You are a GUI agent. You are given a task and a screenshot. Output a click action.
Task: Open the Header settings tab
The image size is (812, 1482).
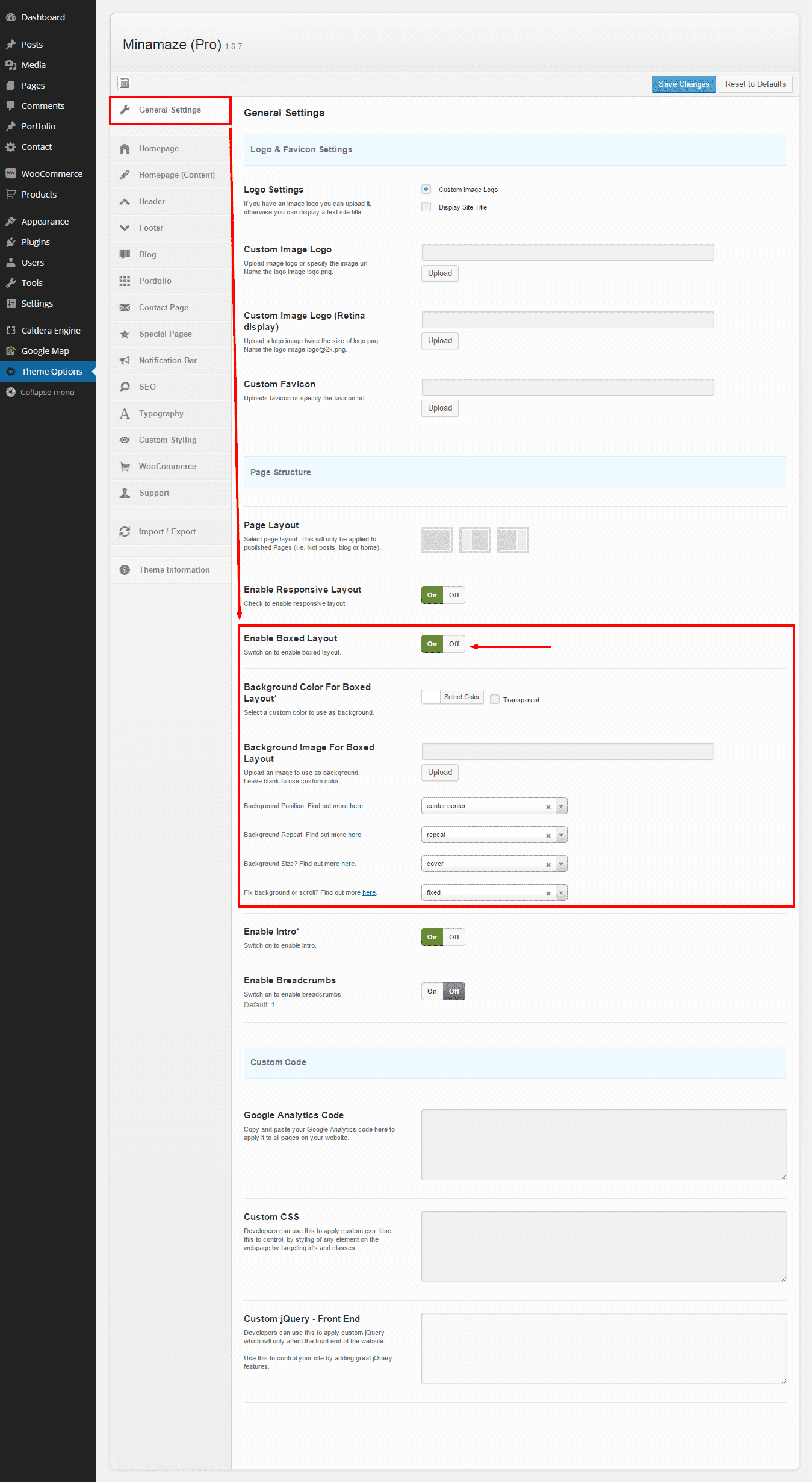pyautogui.click(x=170, y=202)
